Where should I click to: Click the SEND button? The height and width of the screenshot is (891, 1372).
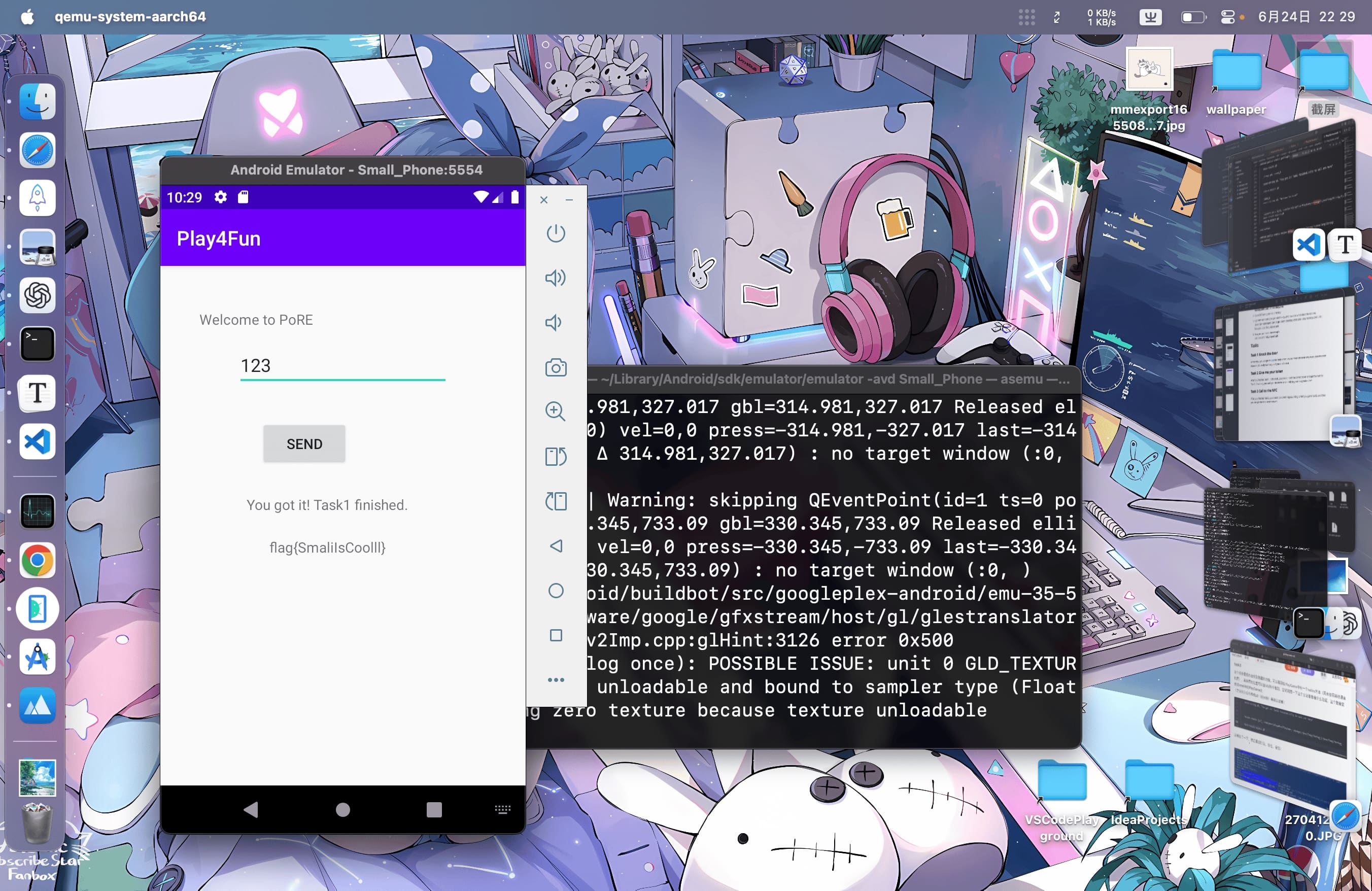point(304,444)
